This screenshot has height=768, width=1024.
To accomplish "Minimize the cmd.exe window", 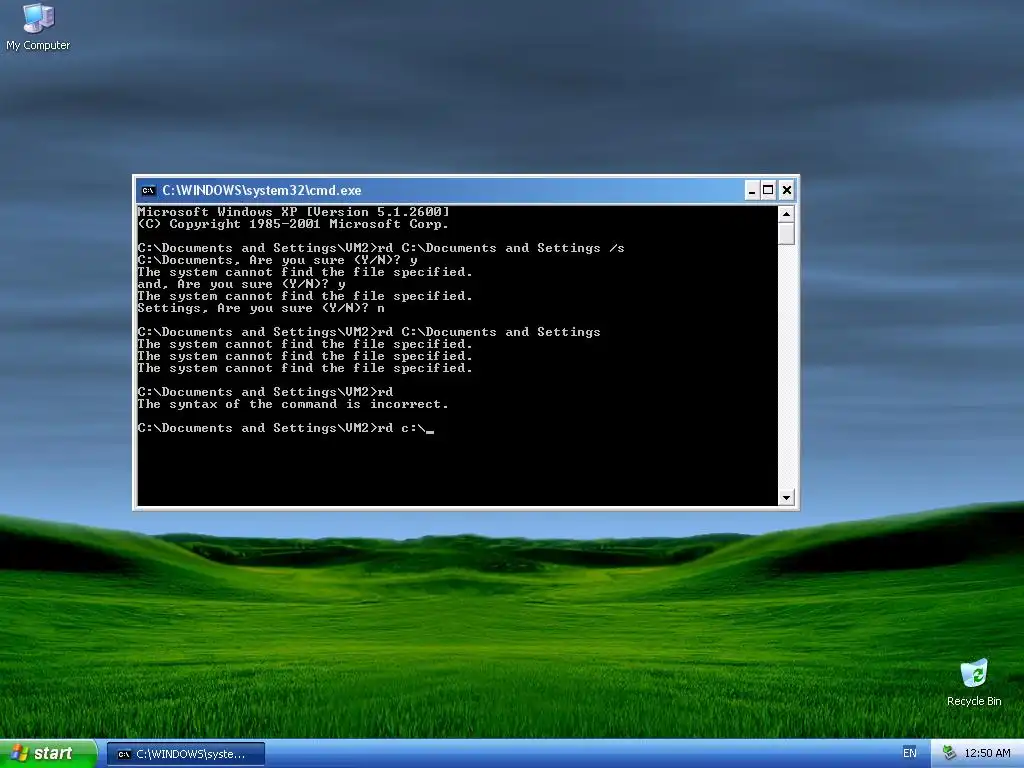I will click(752, 190).
